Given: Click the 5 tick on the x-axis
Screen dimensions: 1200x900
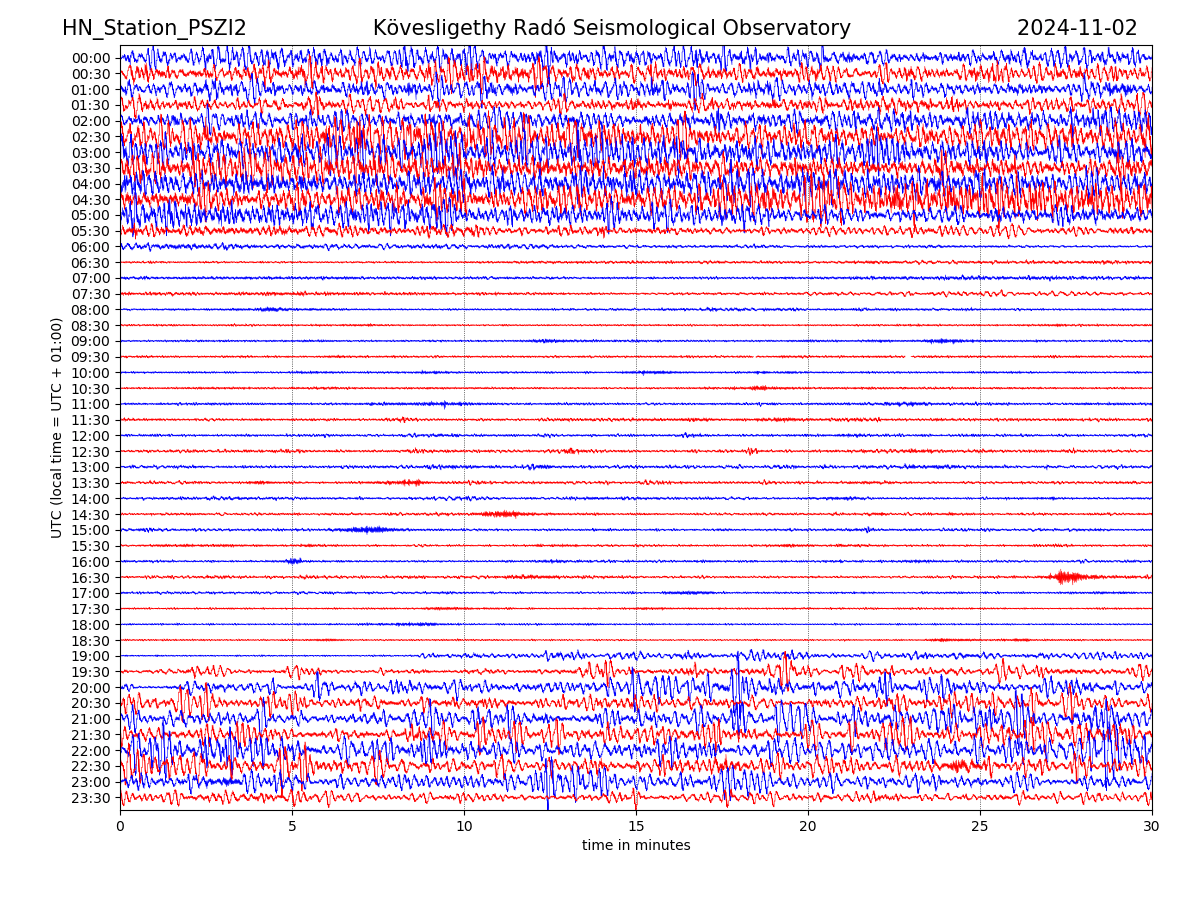Looking at the screenshot, I should (292, 827).
